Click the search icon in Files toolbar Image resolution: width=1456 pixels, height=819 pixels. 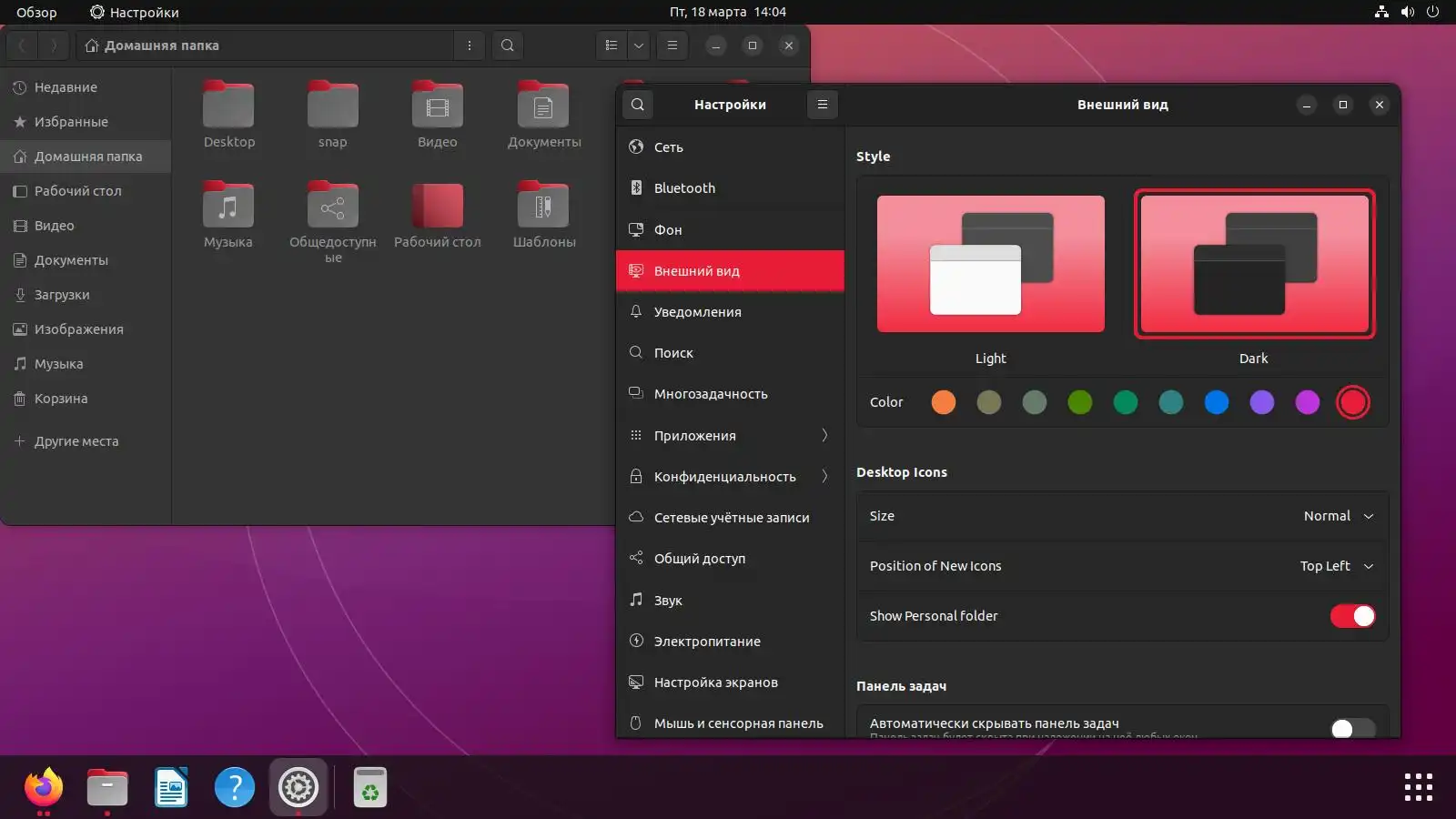pyautogui.click(x=508, y=45)
